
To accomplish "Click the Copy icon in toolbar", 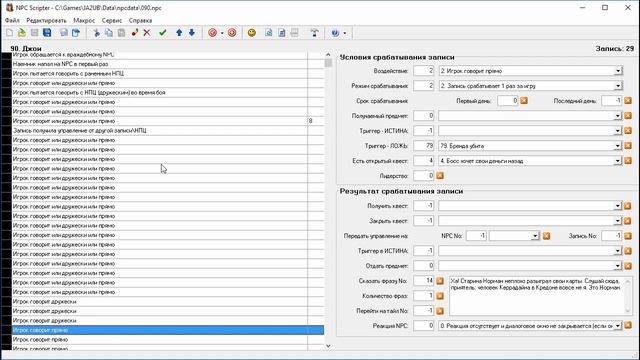I will [x=109, y=33].
